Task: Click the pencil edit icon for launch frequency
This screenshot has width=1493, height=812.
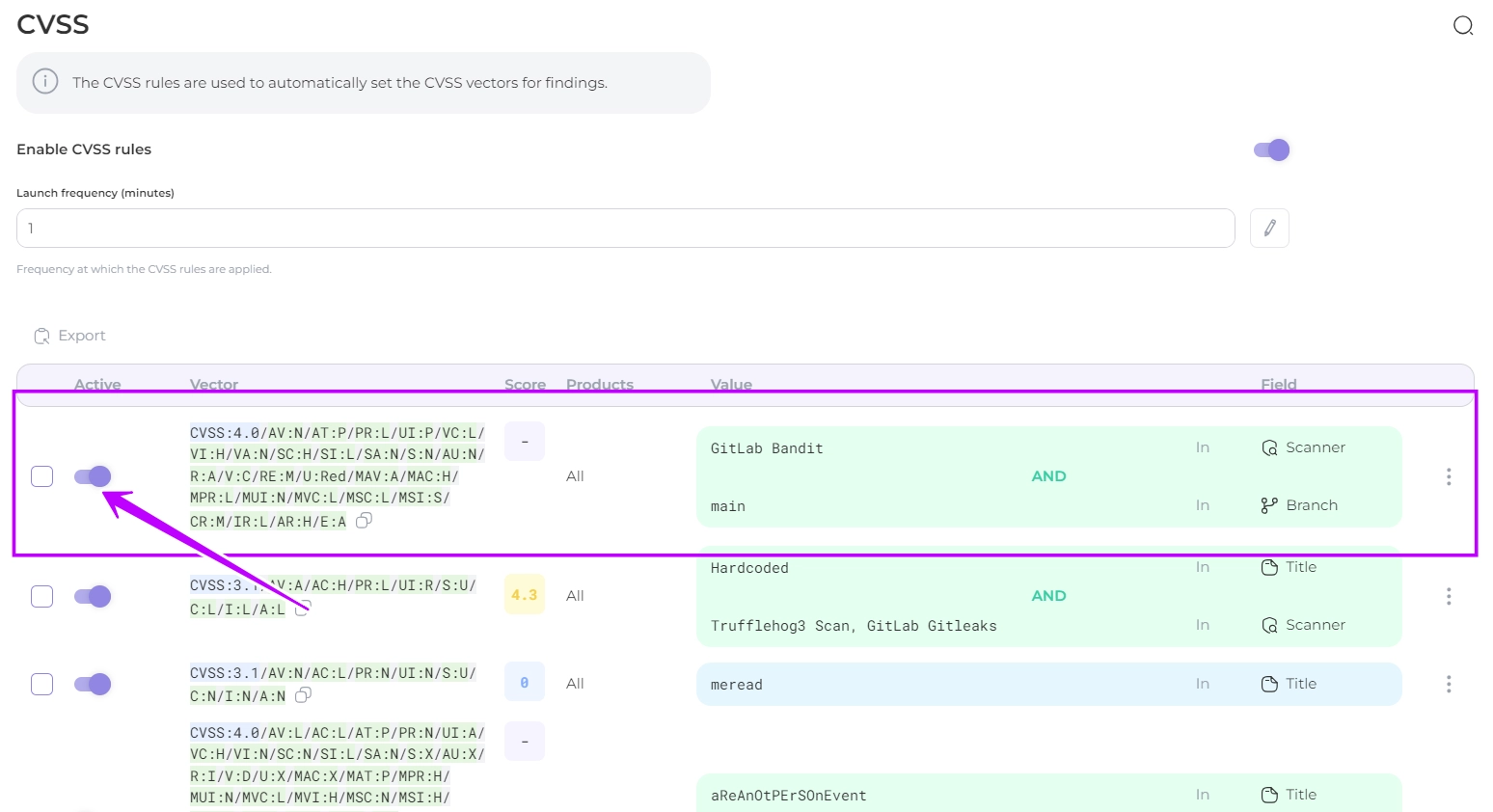Action: tap(1269, 229)
